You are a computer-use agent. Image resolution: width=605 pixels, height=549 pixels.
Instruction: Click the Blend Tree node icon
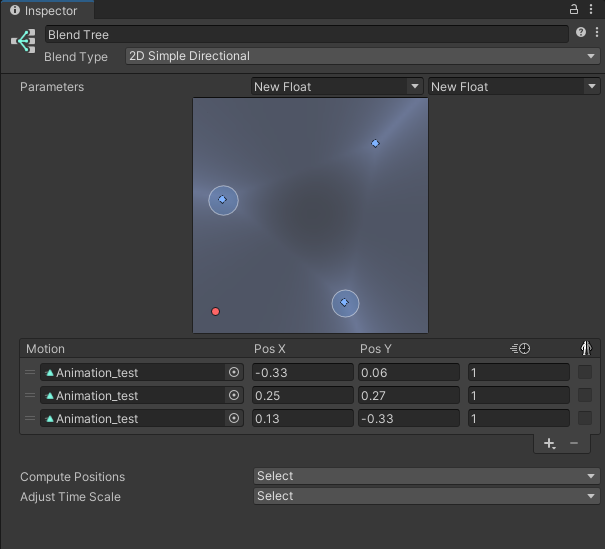tap(24, 41)
